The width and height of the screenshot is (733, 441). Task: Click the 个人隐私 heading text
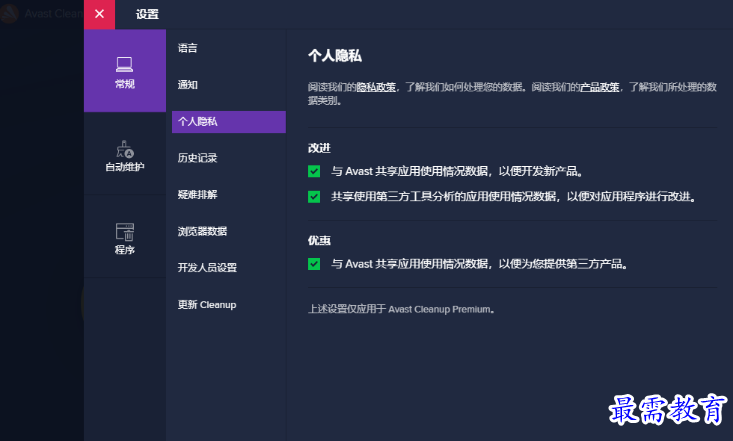pyautogui.click(x=335, y=56)
